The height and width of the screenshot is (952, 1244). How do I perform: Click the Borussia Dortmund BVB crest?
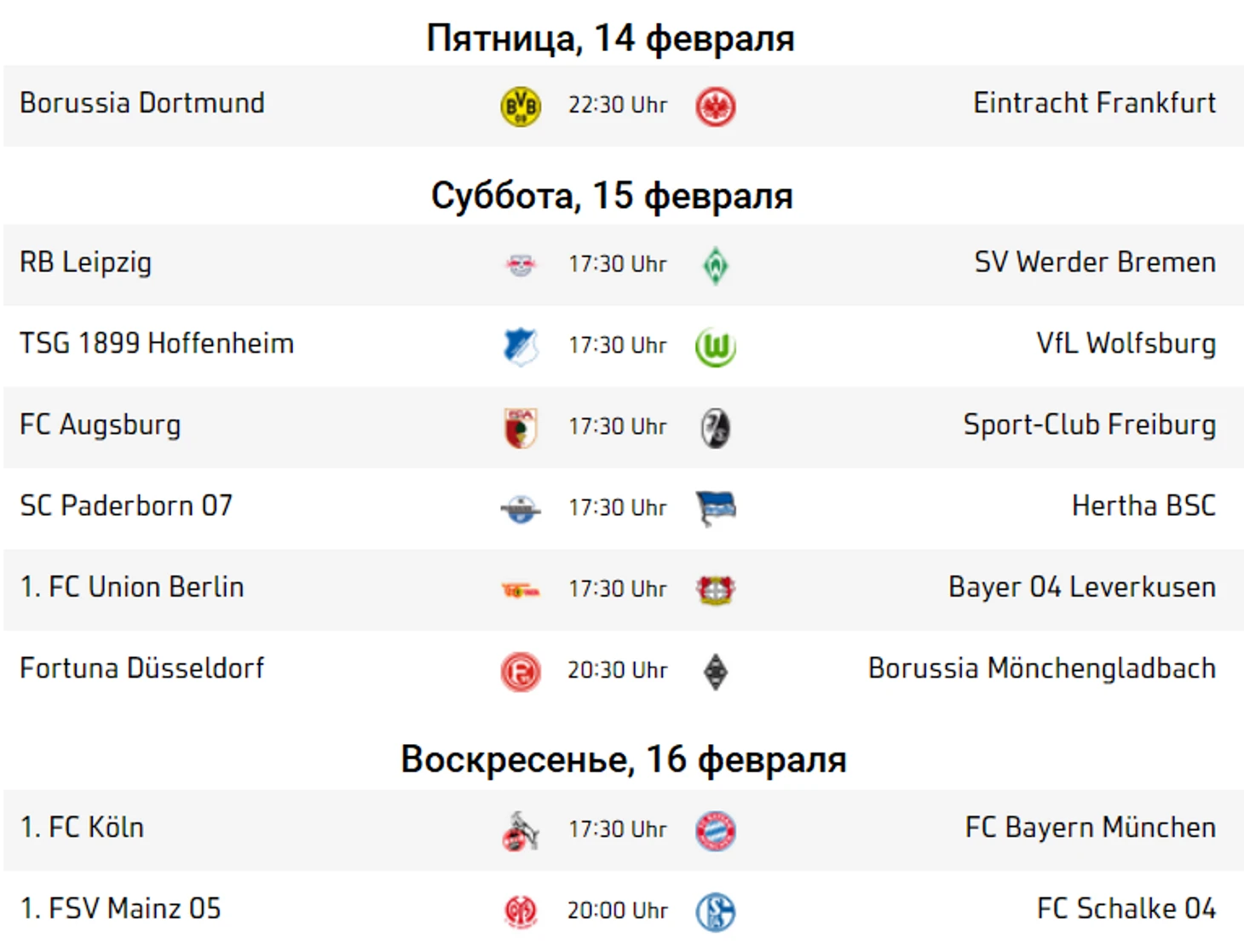click(x=521, y=107)
